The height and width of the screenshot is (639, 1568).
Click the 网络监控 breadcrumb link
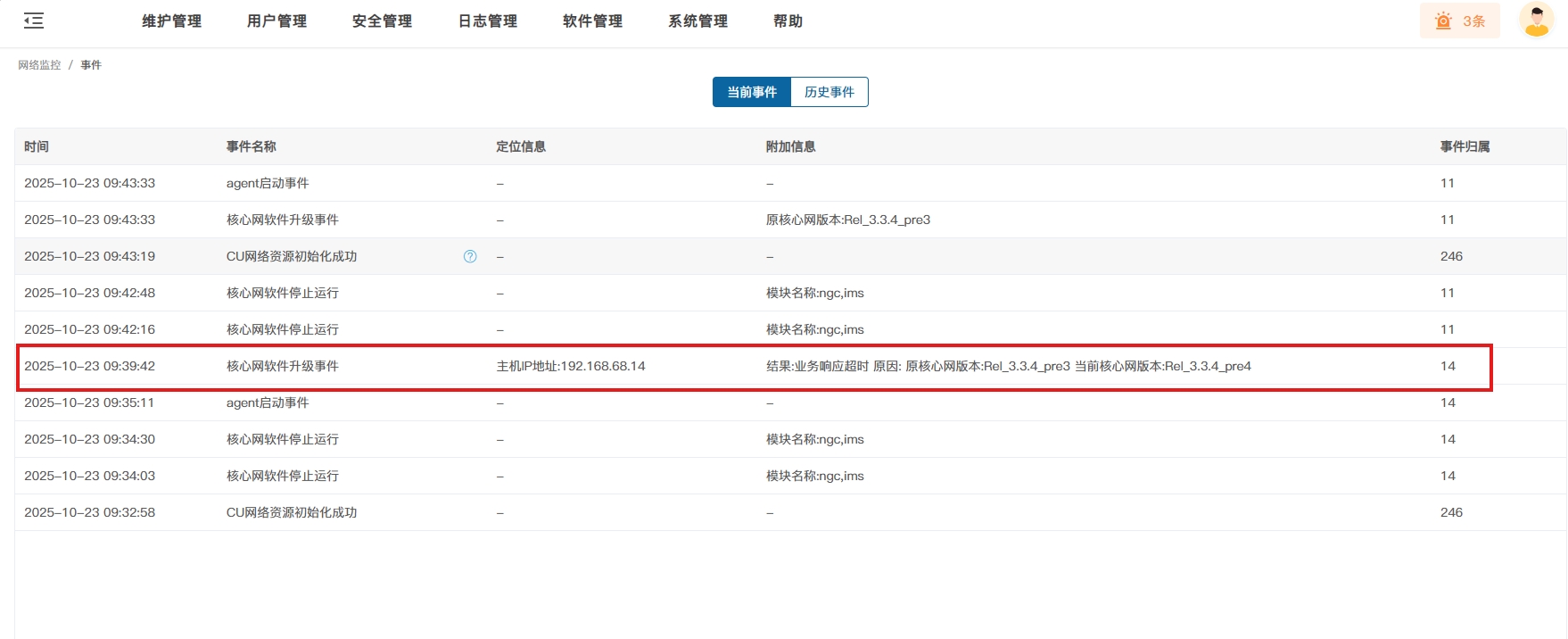click(x=39, y=65)
